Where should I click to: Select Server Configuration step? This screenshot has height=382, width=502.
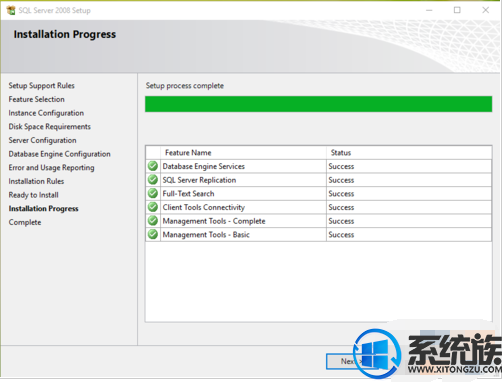click(x=43, y=140)
